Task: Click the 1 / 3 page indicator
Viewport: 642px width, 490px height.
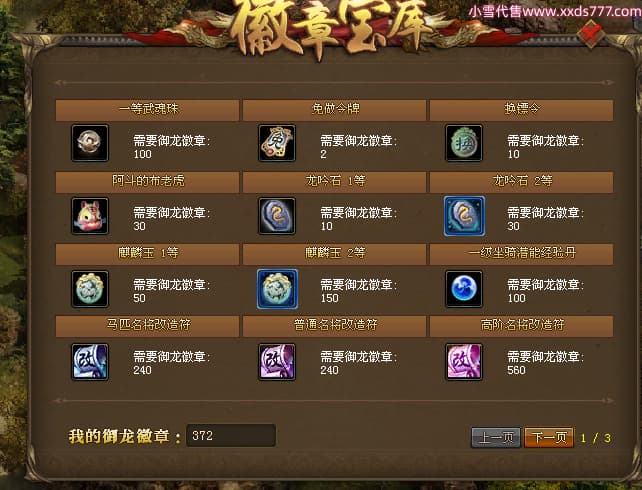Action: (x=596, y=438)
